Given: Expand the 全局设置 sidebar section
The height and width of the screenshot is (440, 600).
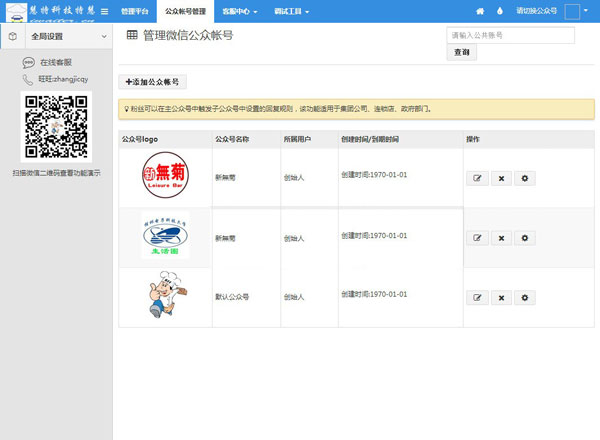Looking at the screenshot, I should (69, 36).
